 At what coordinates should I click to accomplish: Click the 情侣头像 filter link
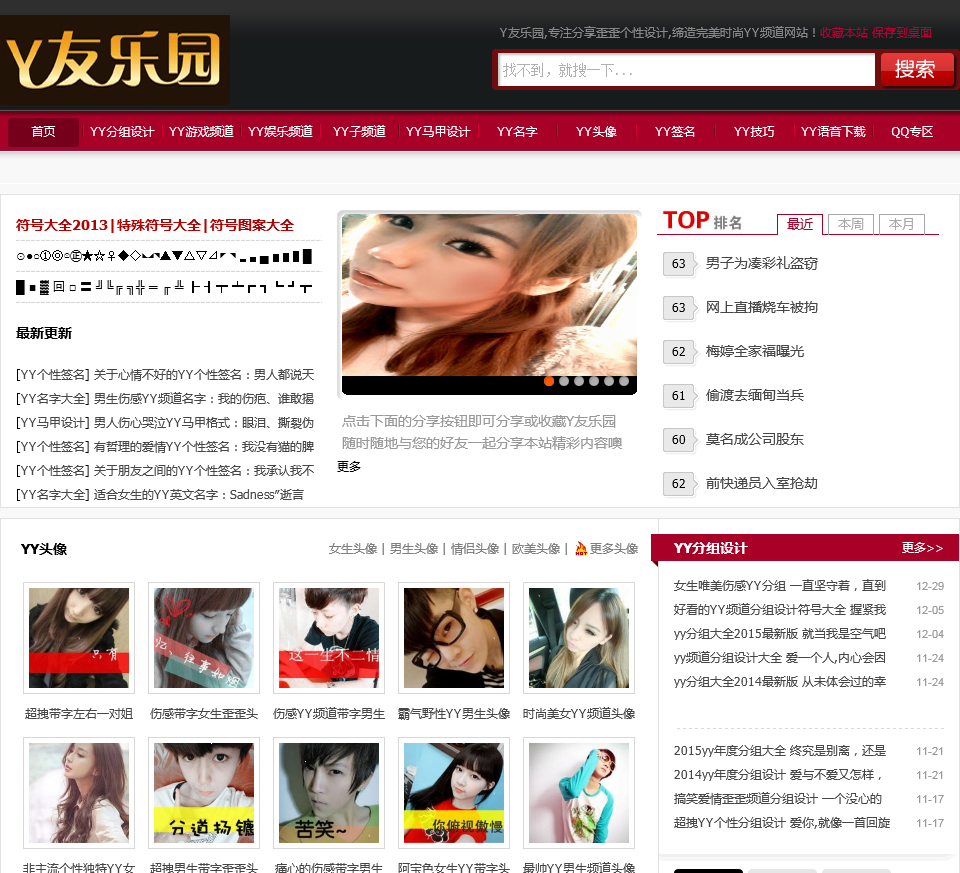(475, 549)
